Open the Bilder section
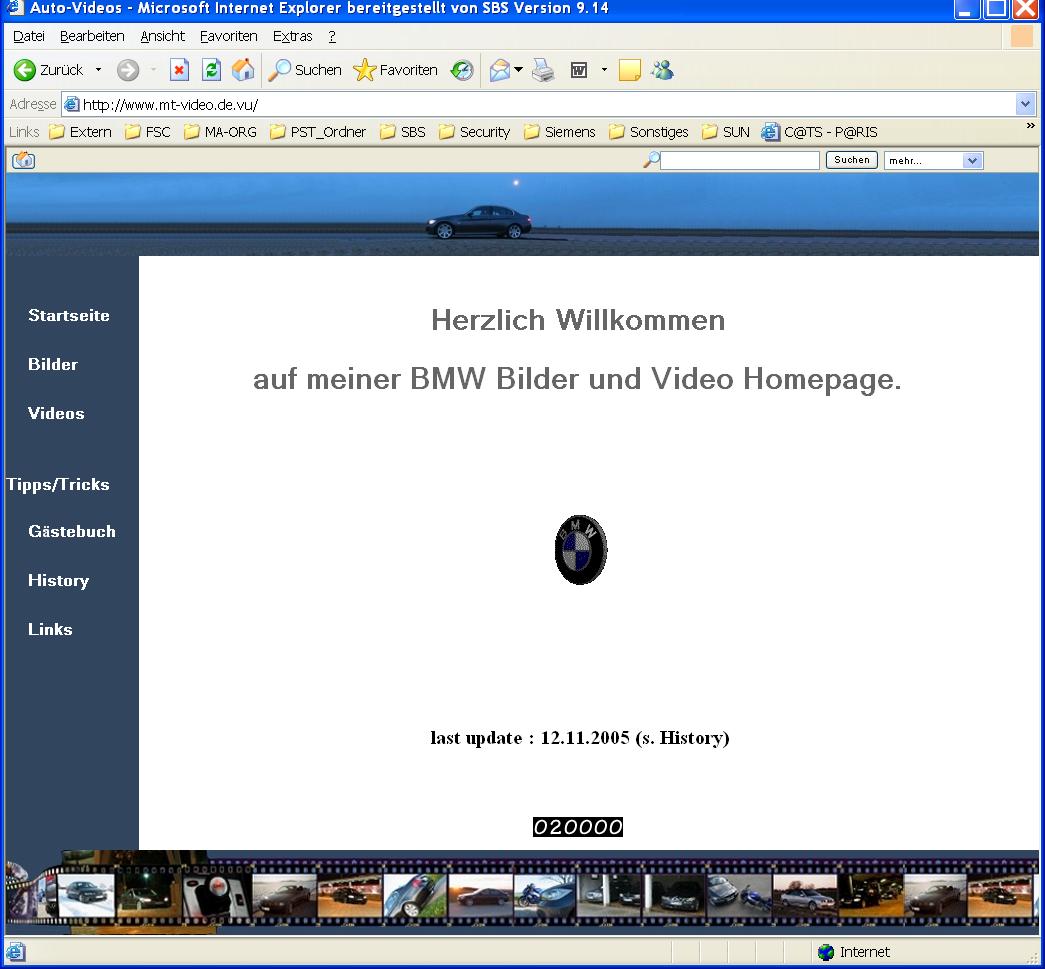 coord(53,364)
